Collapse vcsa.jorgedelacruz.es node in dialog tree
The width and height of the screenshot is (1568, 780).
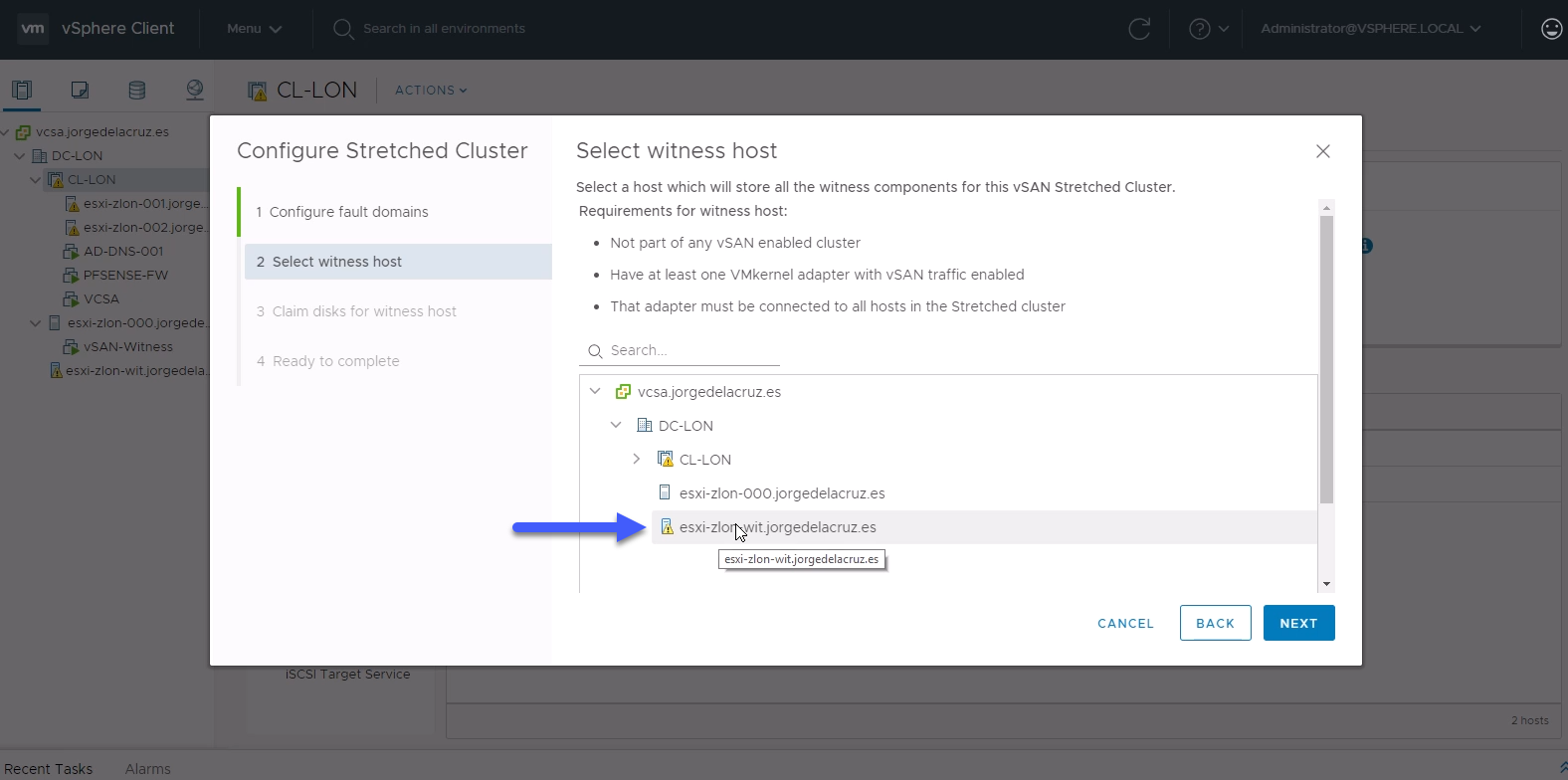(x=595, y=392)
